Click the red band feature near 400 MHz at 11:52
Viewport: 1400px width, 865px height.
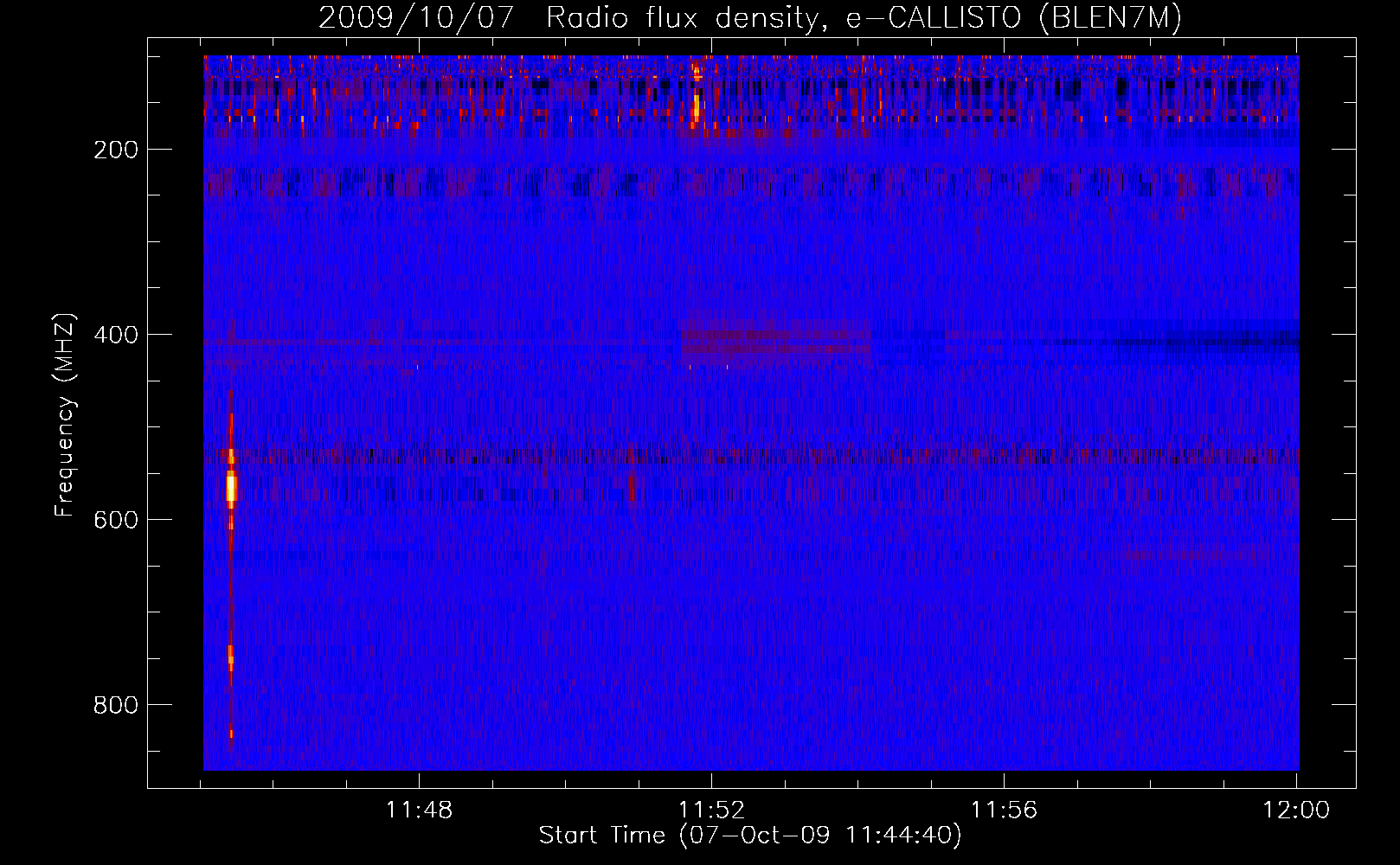(x=776, y=340)
